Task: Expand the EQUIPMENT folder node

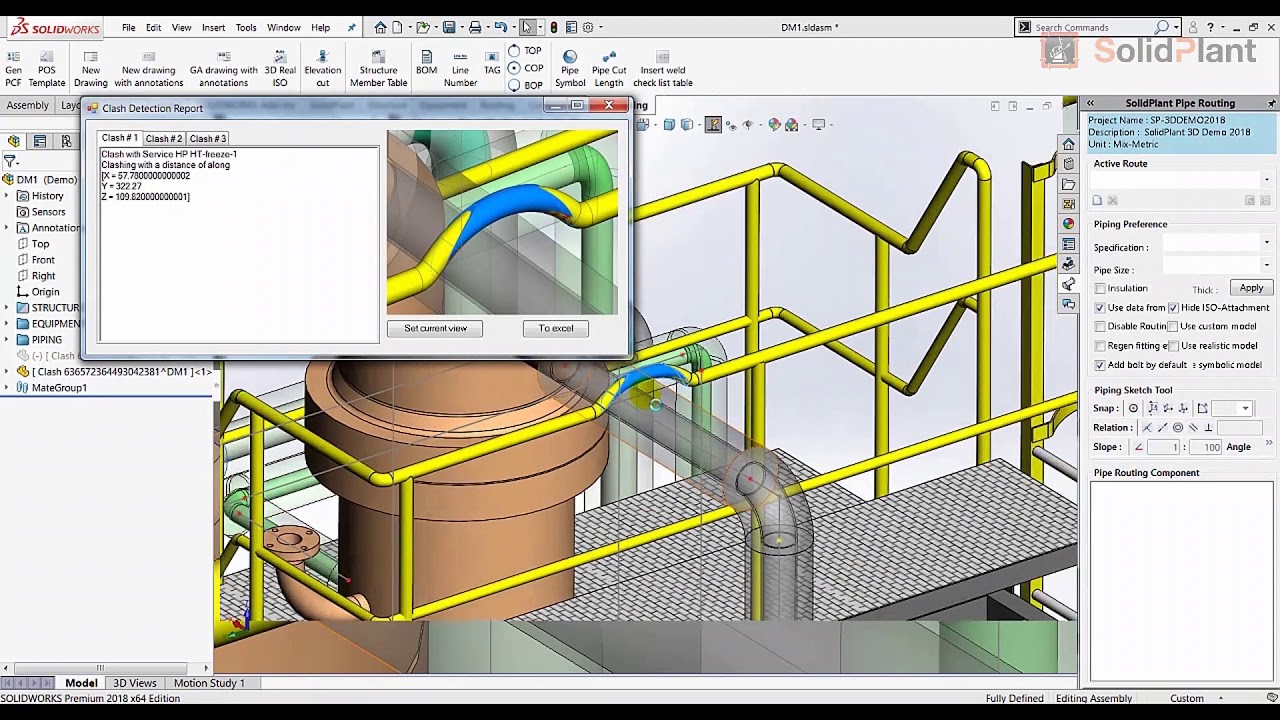Action: coord(6,324)
